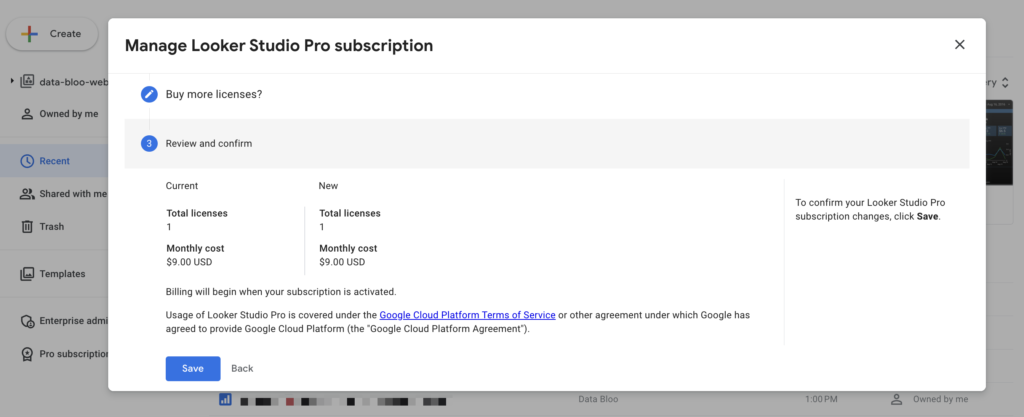The image size is (1024, 417).
Task: Open Google Cloud Platform Terms of Service link
Action: tap(468, 315)
